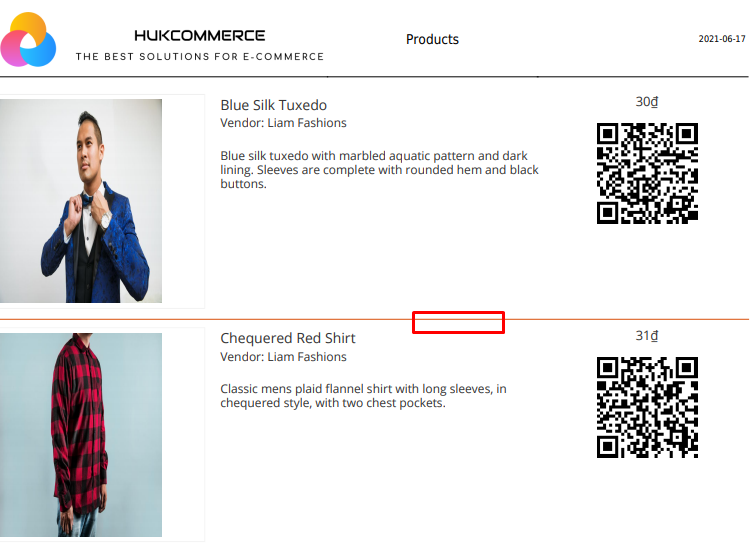This screenshot has height=545, width=752.
Task: Click the QR code for Chequered Red Shirt
Action: click(647, 407)
